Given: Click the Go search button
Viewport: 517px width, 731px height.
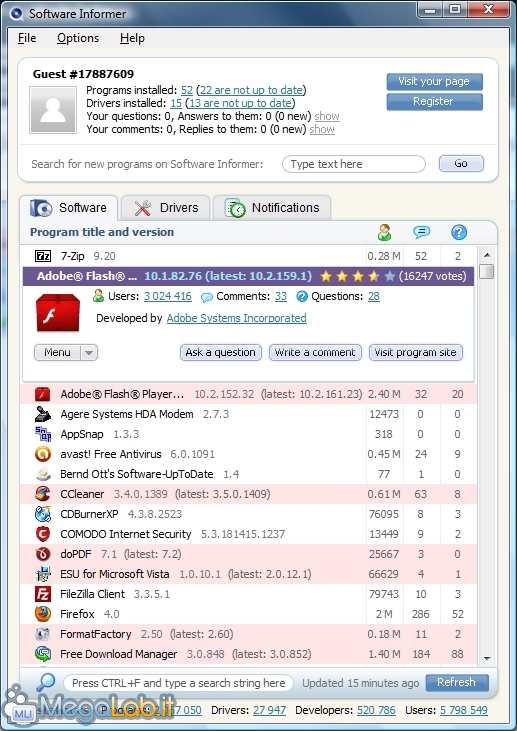Looking at the screenshot, I should point(461,164).
